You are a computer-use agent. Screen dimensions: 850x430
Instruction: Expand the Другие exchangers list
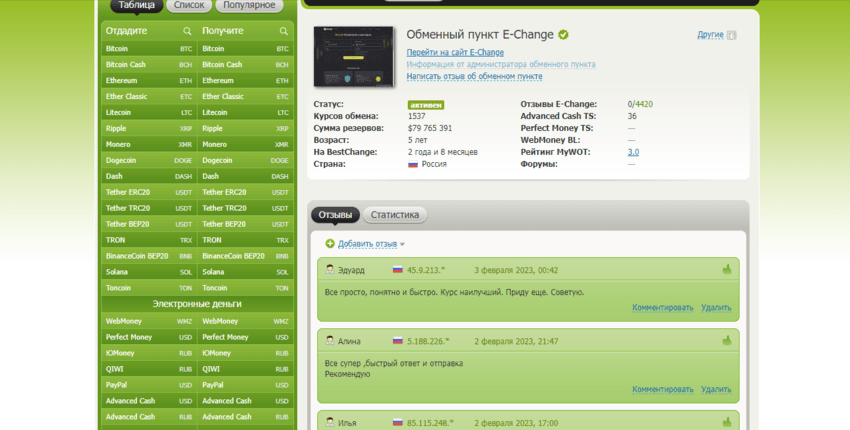pyautogui.click(x=710, y=35)
